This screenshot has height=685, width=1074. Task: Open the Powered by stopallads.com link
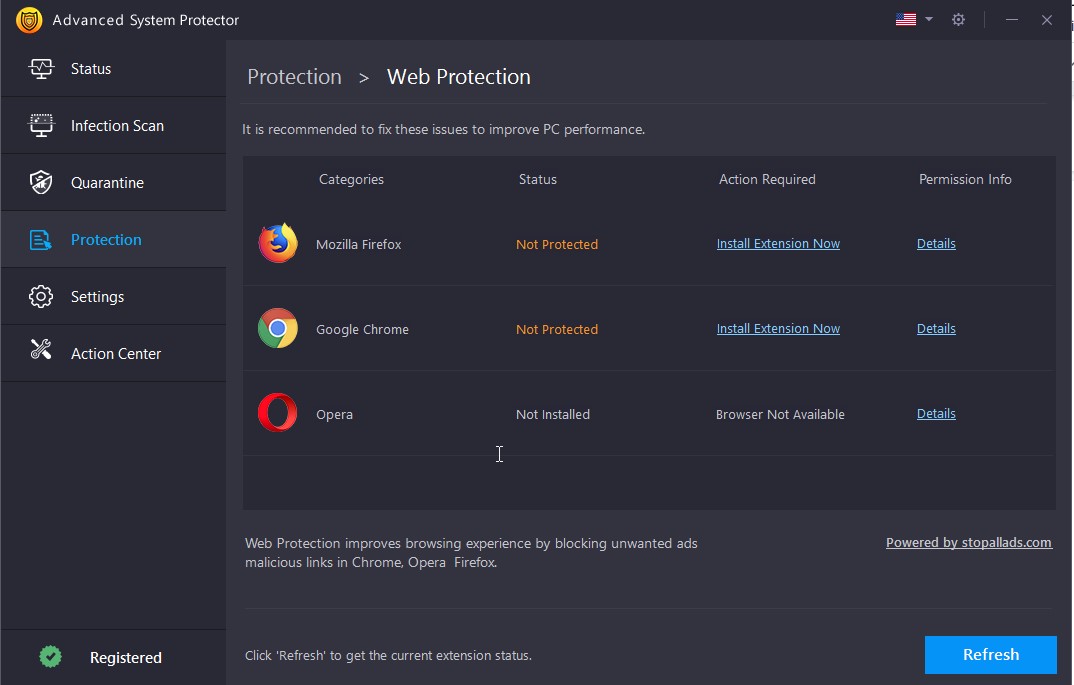pyautogui.click(x=968, y=542)
